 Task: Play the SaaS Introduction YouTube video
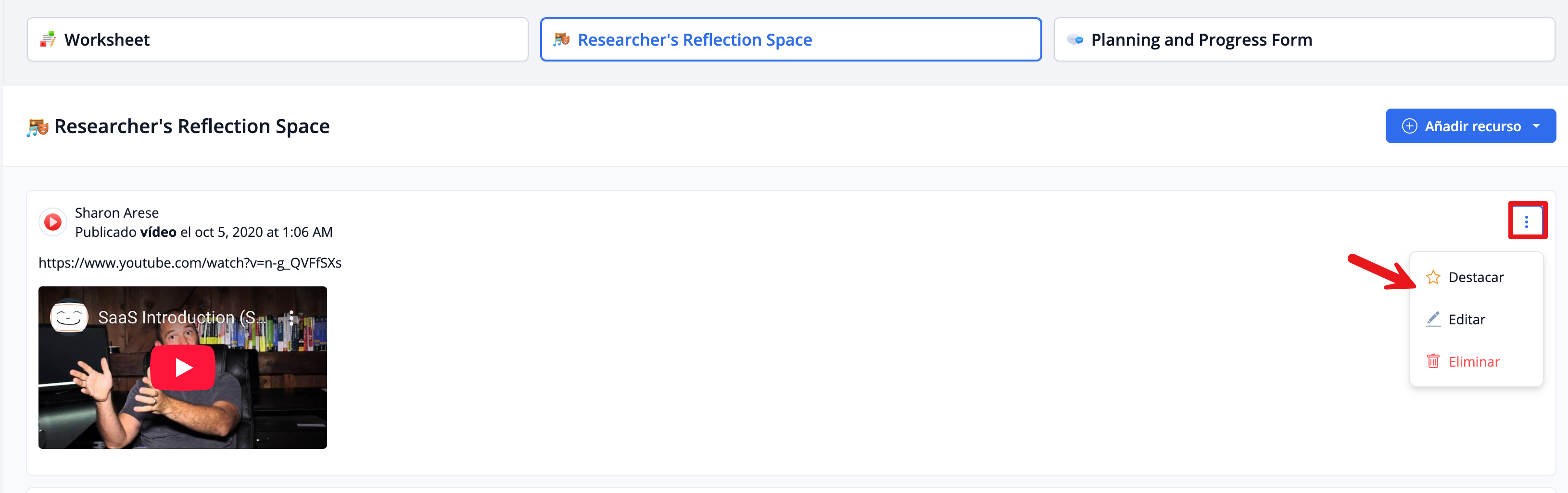point(183,368)
